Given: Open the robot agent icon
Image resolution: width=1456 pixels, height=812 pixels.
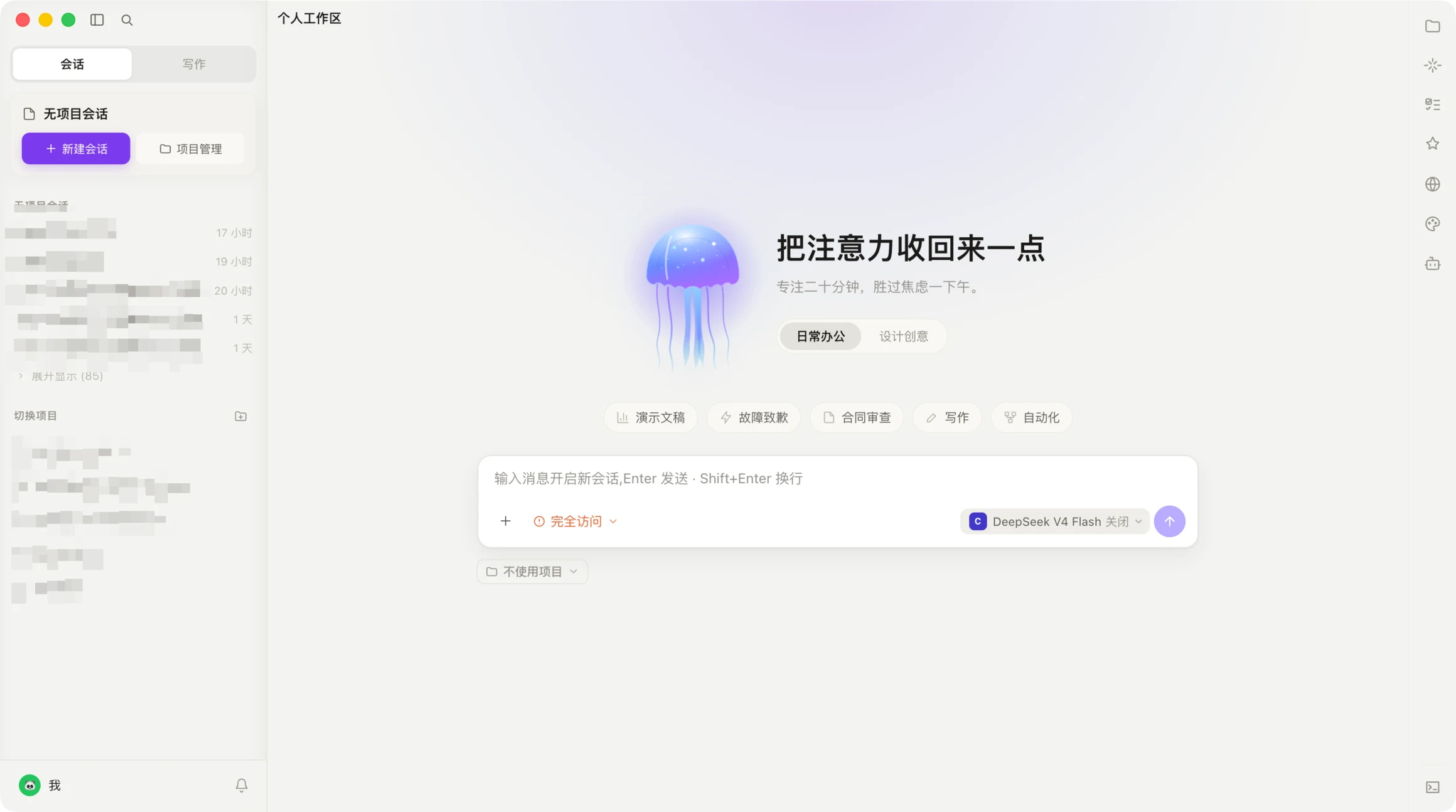Looking at the screenshot, I should pos(1432,264).
